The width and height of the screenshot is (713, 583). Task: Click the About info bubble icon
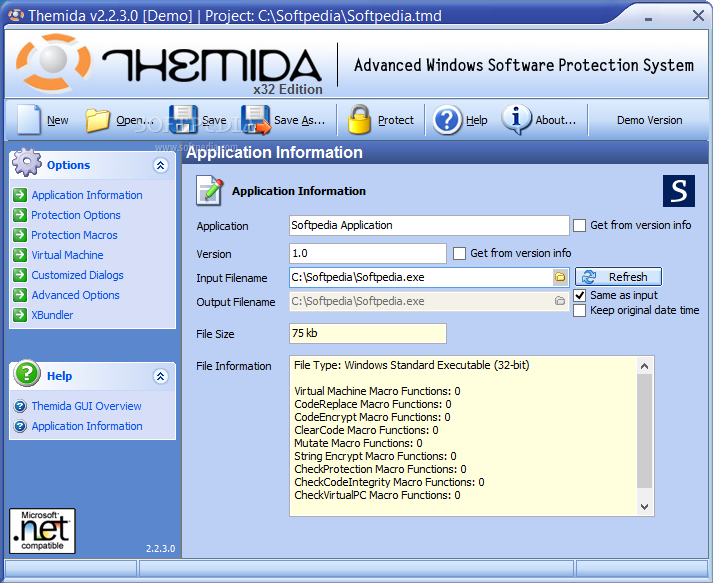(x=516, y=119)
